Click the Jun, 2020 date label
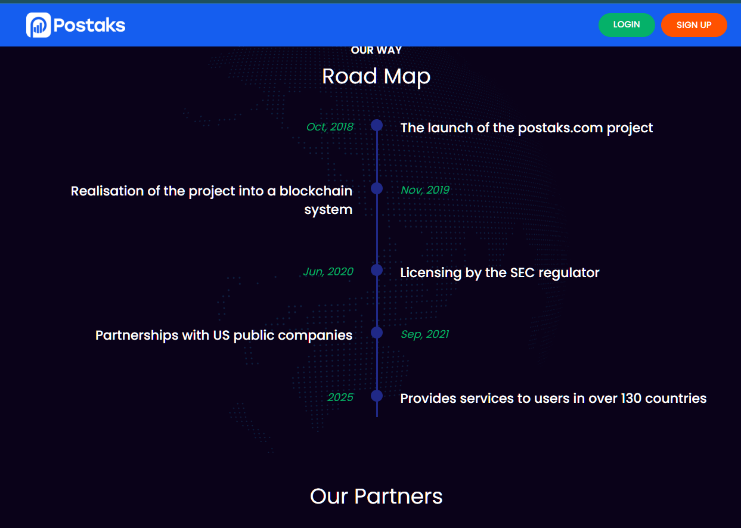Image resolution: width=741 pixels, height=528 pixels. click(328, 272)
